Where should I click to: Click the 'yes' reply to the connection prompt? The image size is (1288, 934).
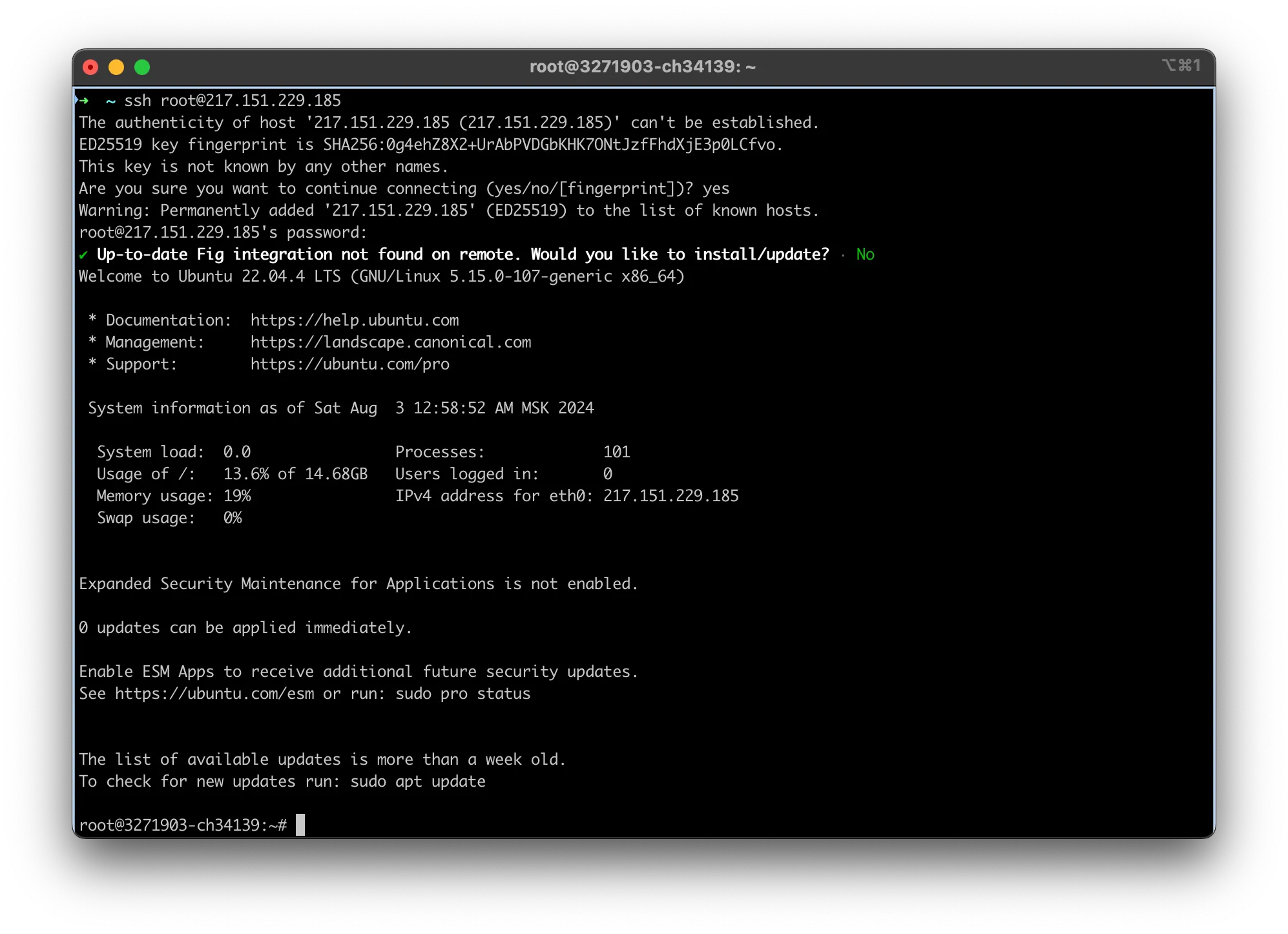tap(716, 189)
